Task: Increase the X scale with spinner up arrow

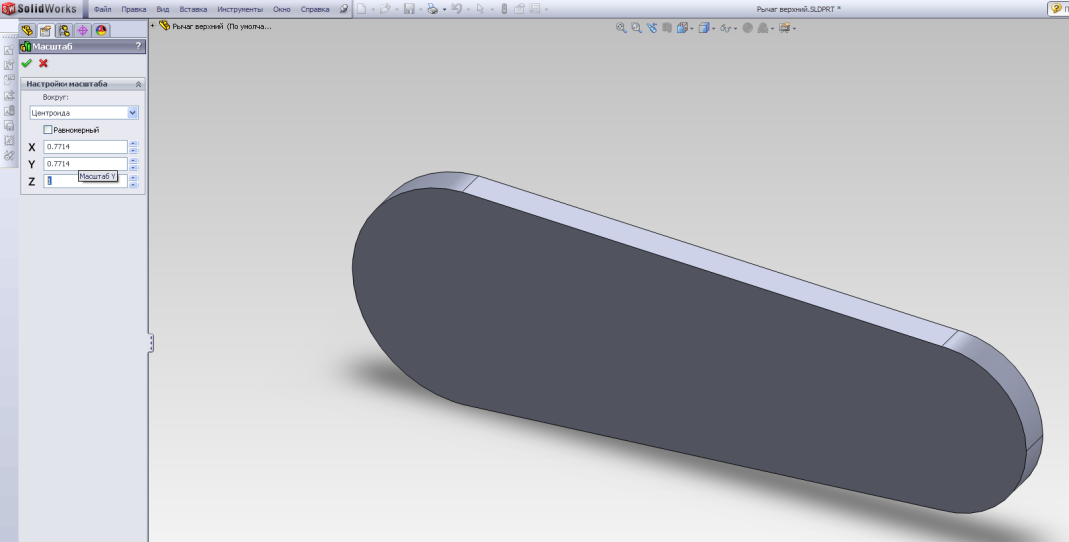Action: [x=135, y=144]
